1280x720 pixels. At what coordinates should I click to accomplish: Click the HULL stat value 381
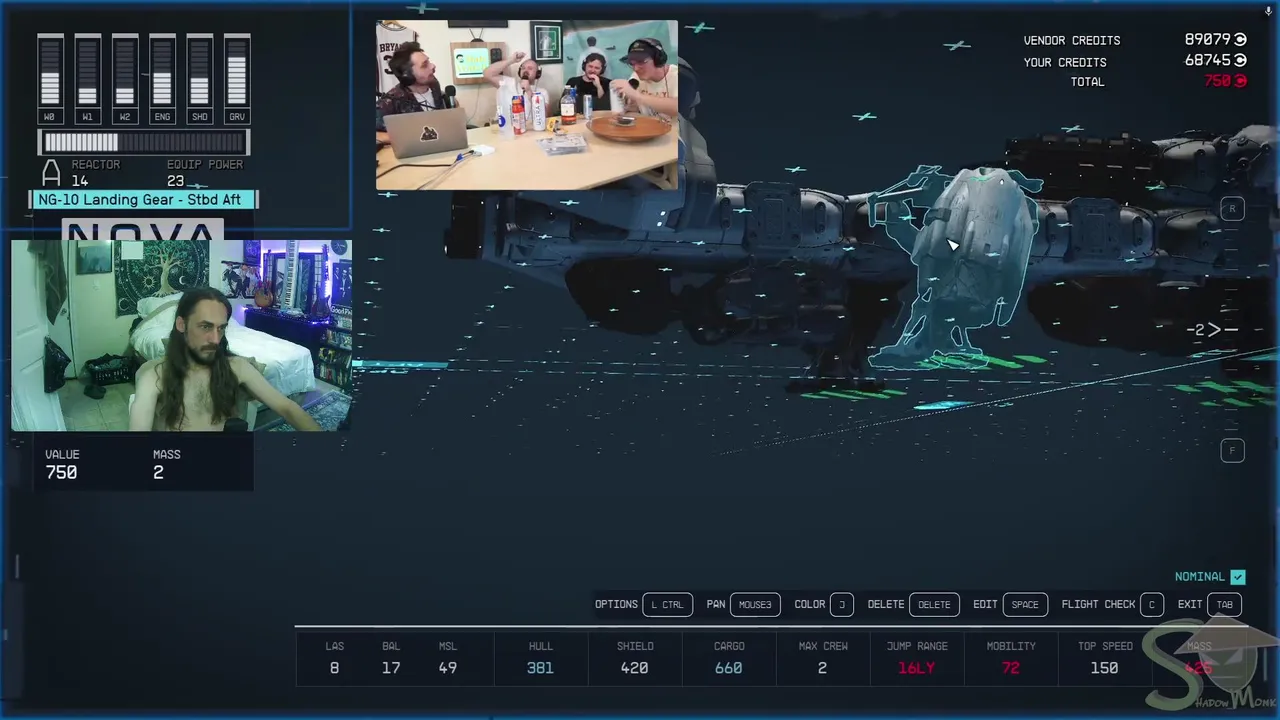(x=540, y=668)
